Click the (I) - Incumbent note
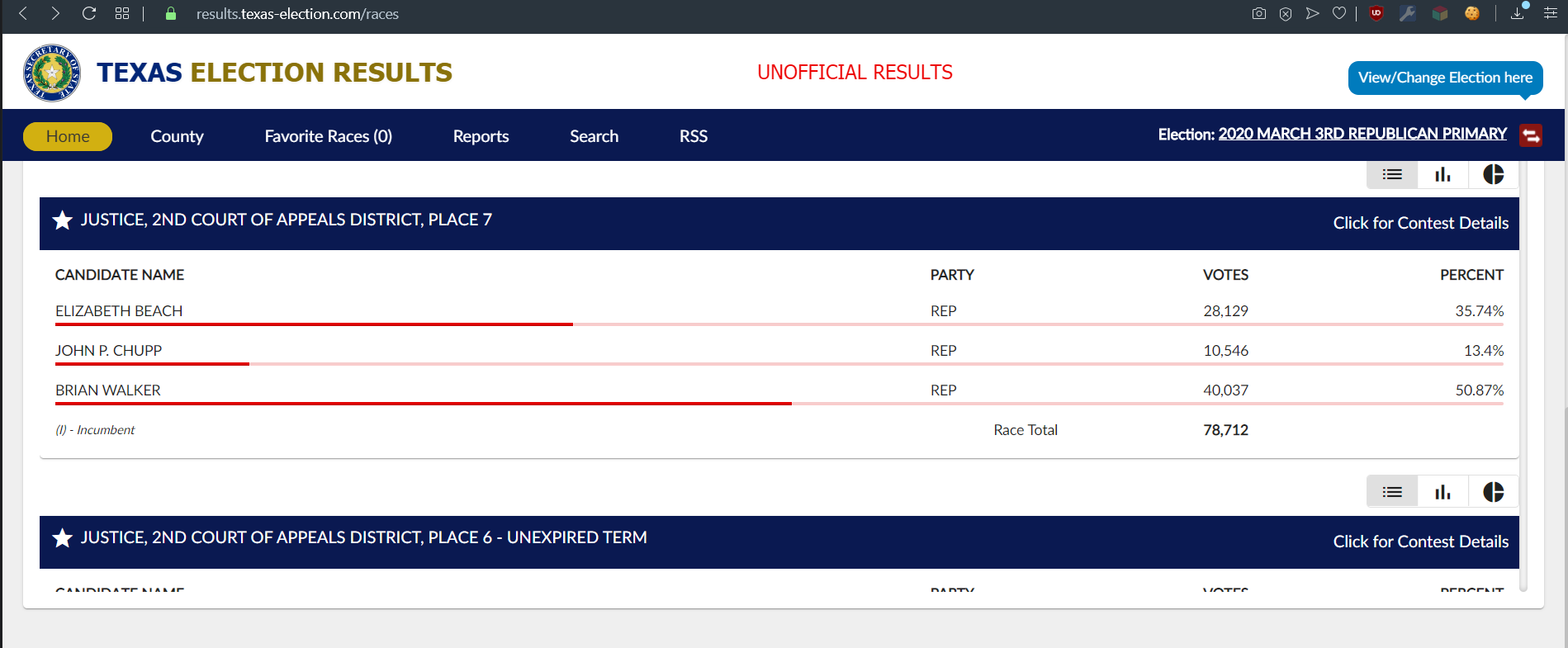1568x648 pixels. [x=95, y=430]
